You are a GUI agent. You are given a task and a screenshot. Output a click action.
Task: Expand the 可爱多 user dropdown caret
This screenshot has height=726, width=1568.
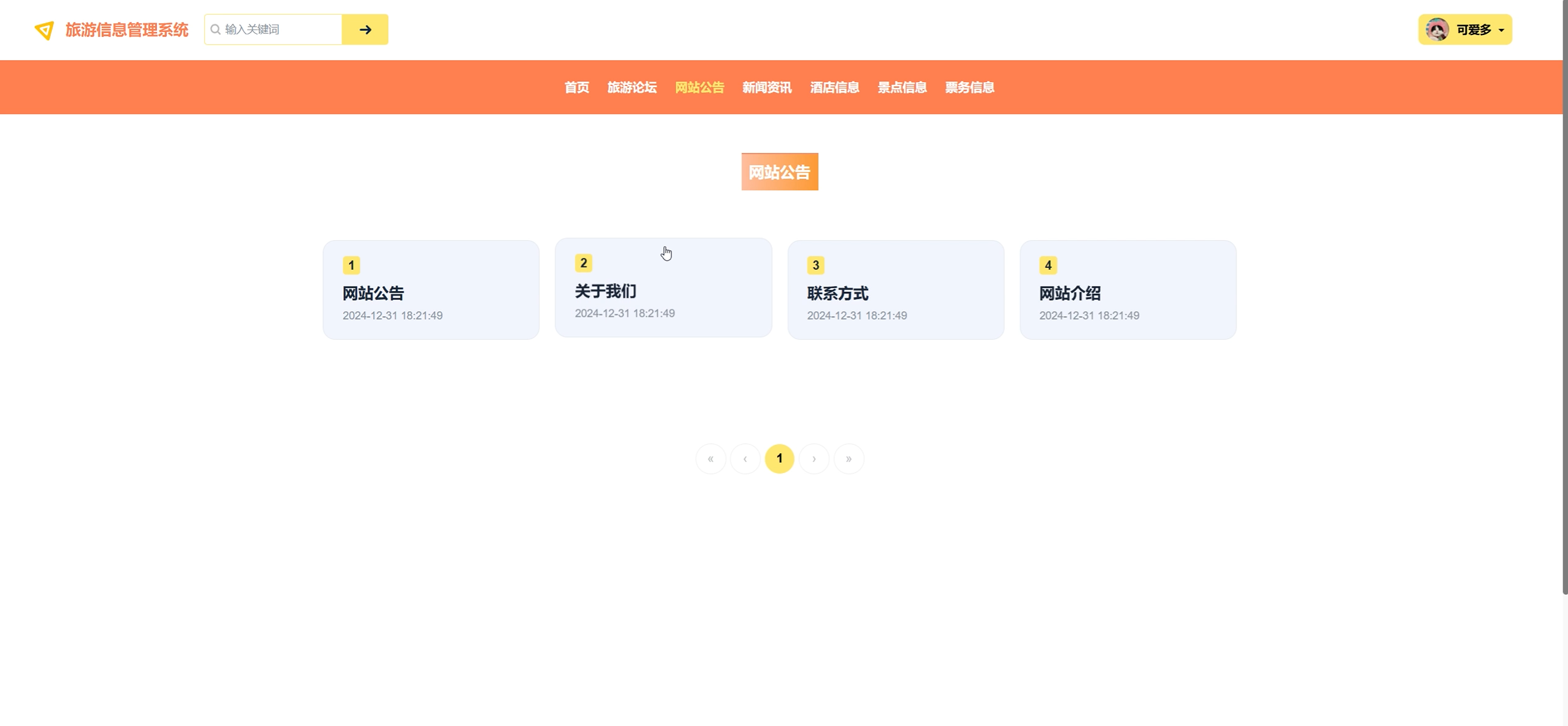click(x=1501, y=31)
